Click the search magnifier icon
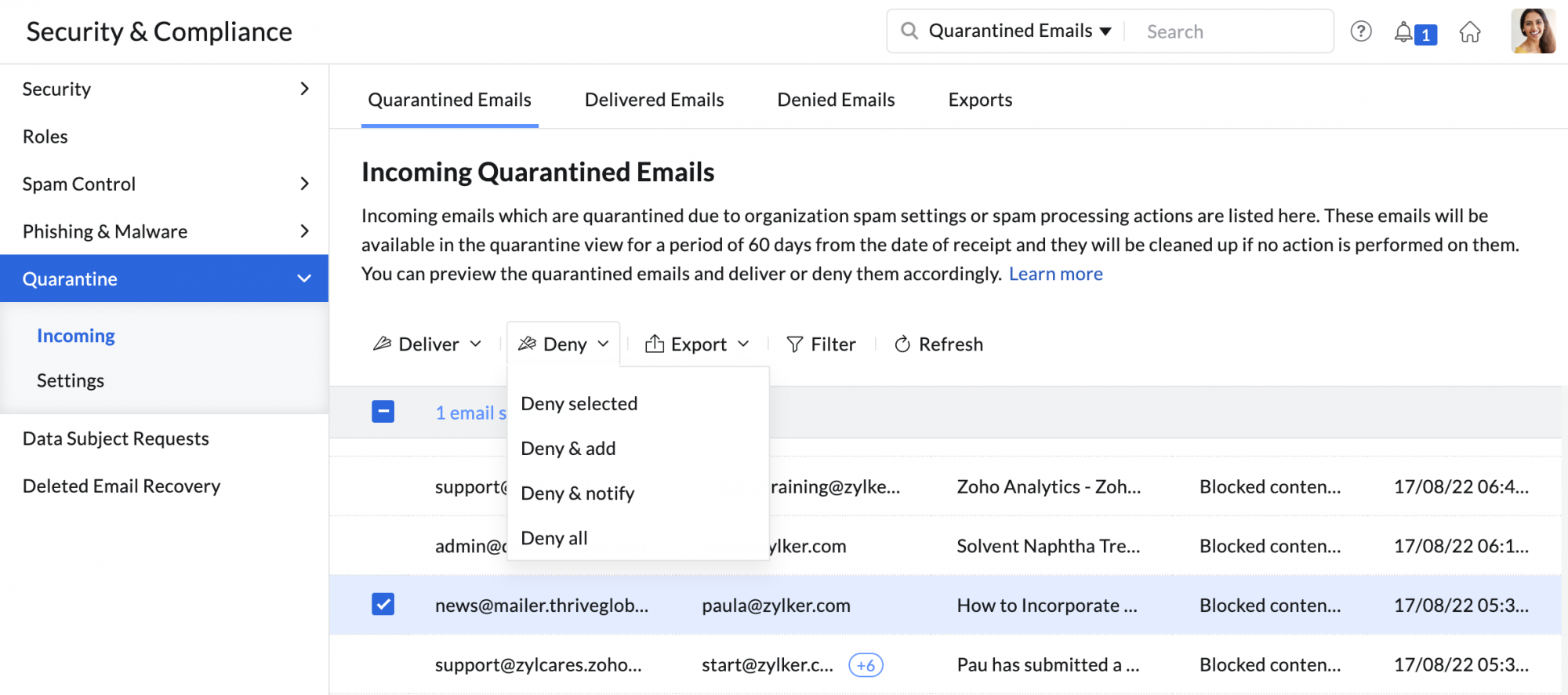This screenshot has width=1568, height=695. [x=909, y=31]
